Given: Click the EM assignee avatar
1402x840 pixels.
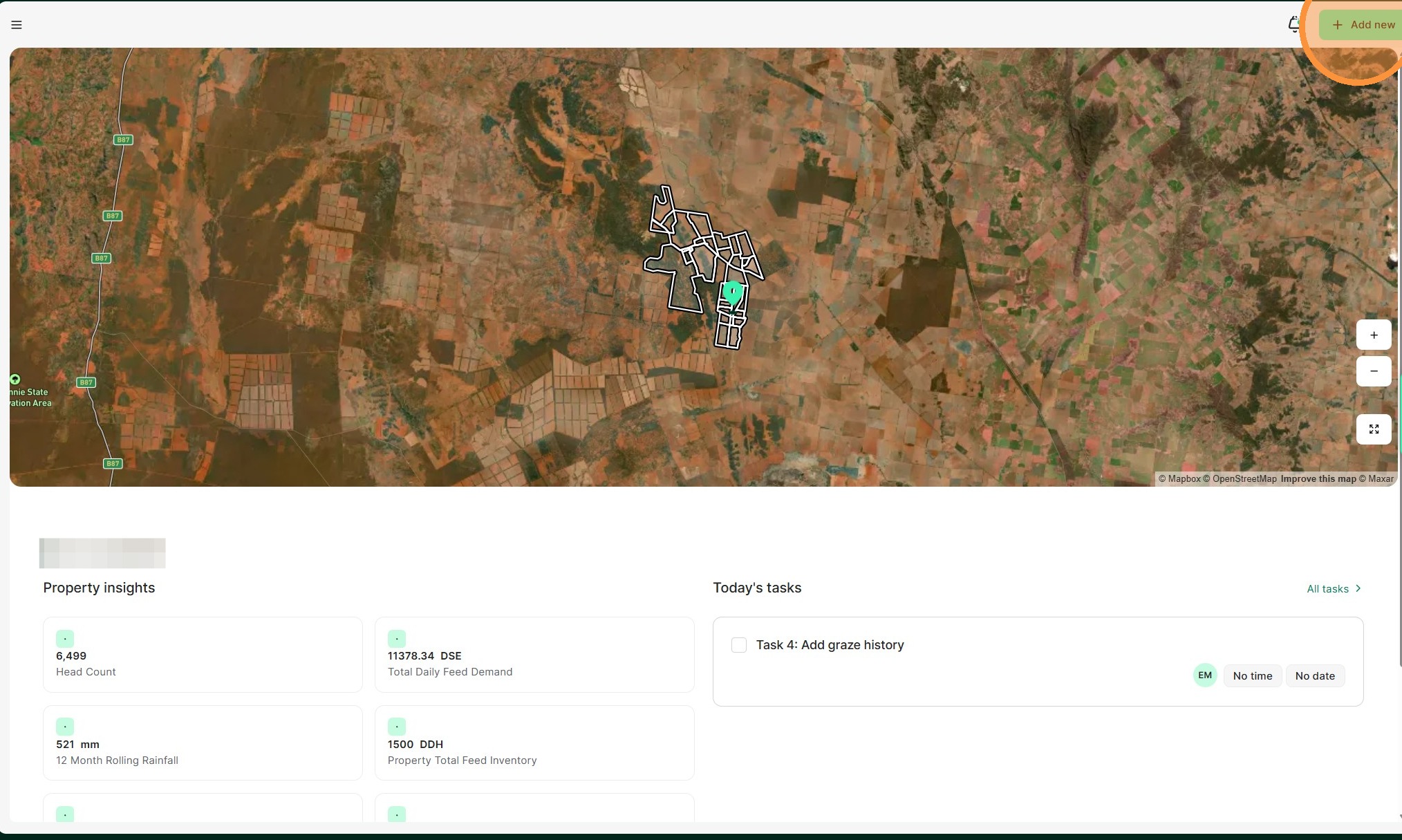Looking at the screenshot, I should pyautogui.click(x=1204, y=675).
